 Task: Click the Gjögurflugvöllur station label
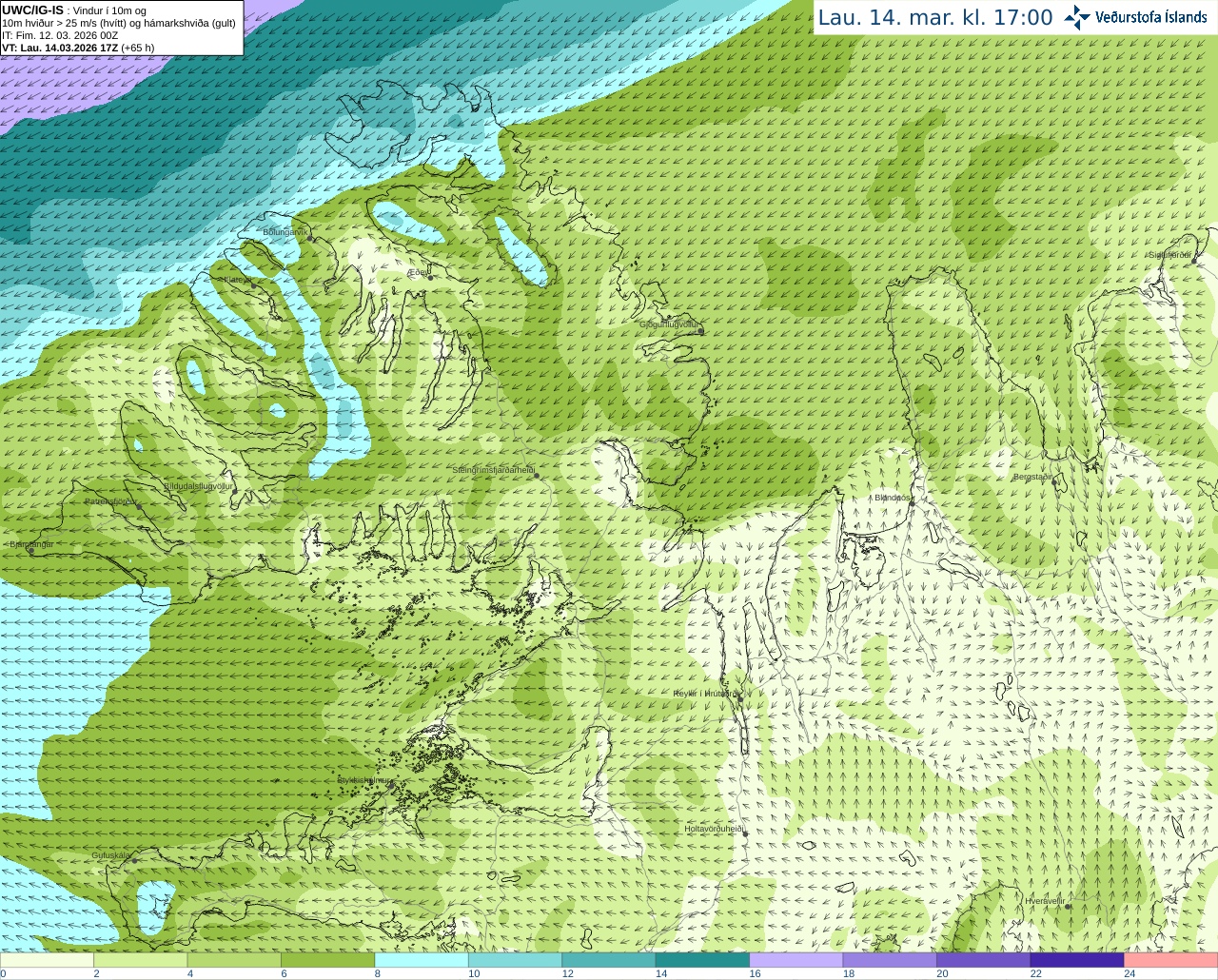pyautogui.click(x=669, y=325)
